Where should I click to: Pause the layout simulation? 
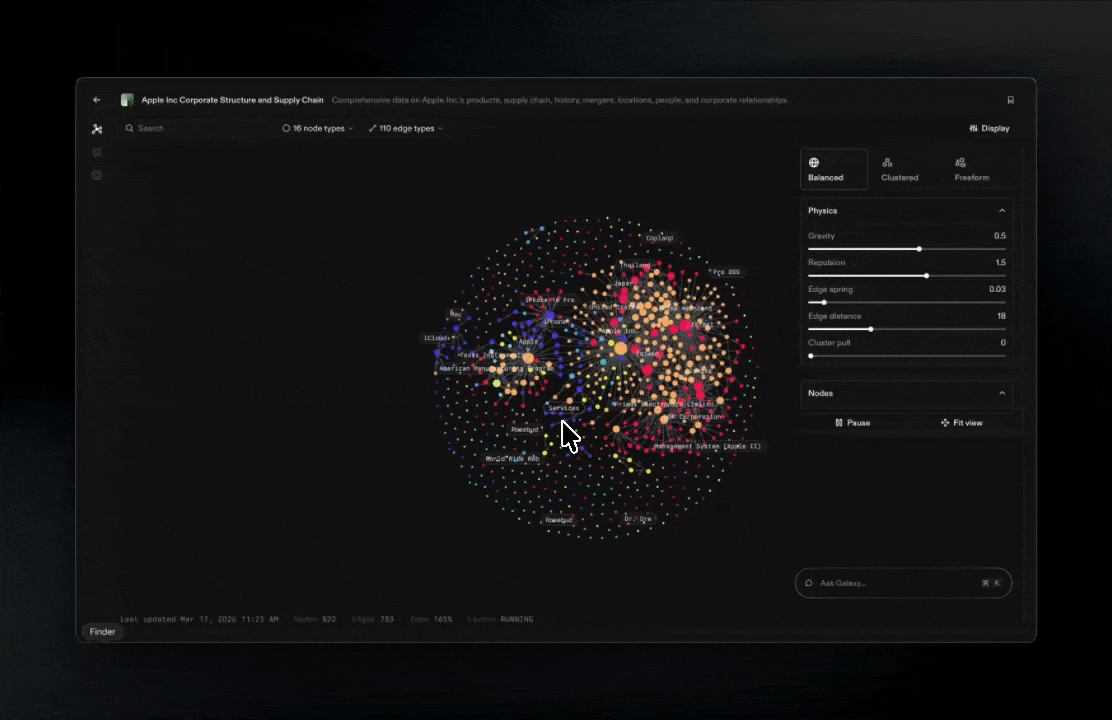[852, 423]
